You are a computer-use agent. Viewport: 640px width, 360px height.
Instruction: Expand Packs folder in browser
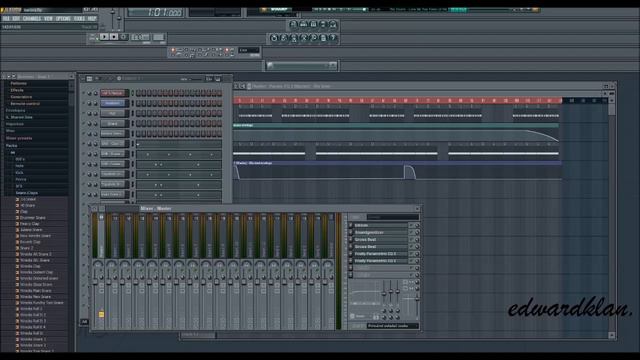pos(11,145)
